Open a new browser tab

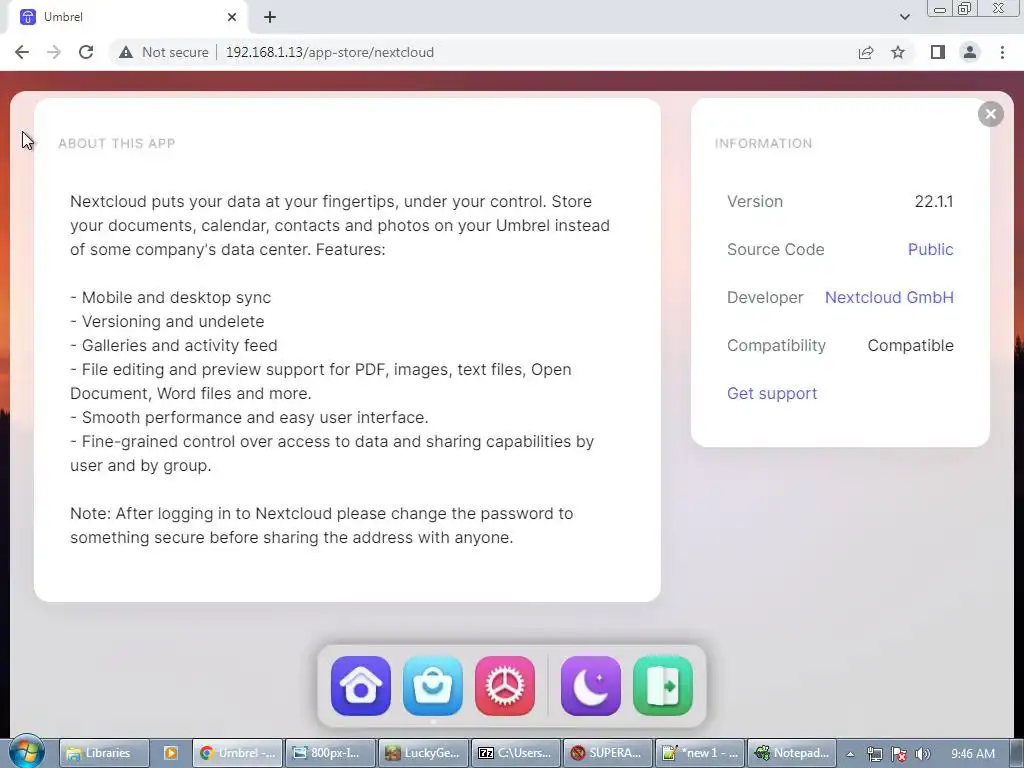tap(270, 17)
